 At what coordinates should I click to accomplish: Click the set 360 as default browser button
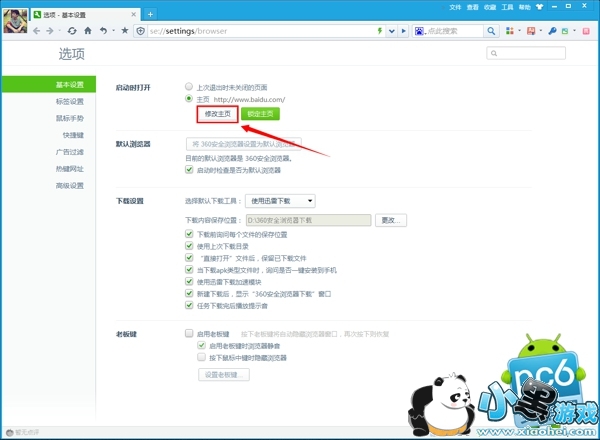coord(243,144)
